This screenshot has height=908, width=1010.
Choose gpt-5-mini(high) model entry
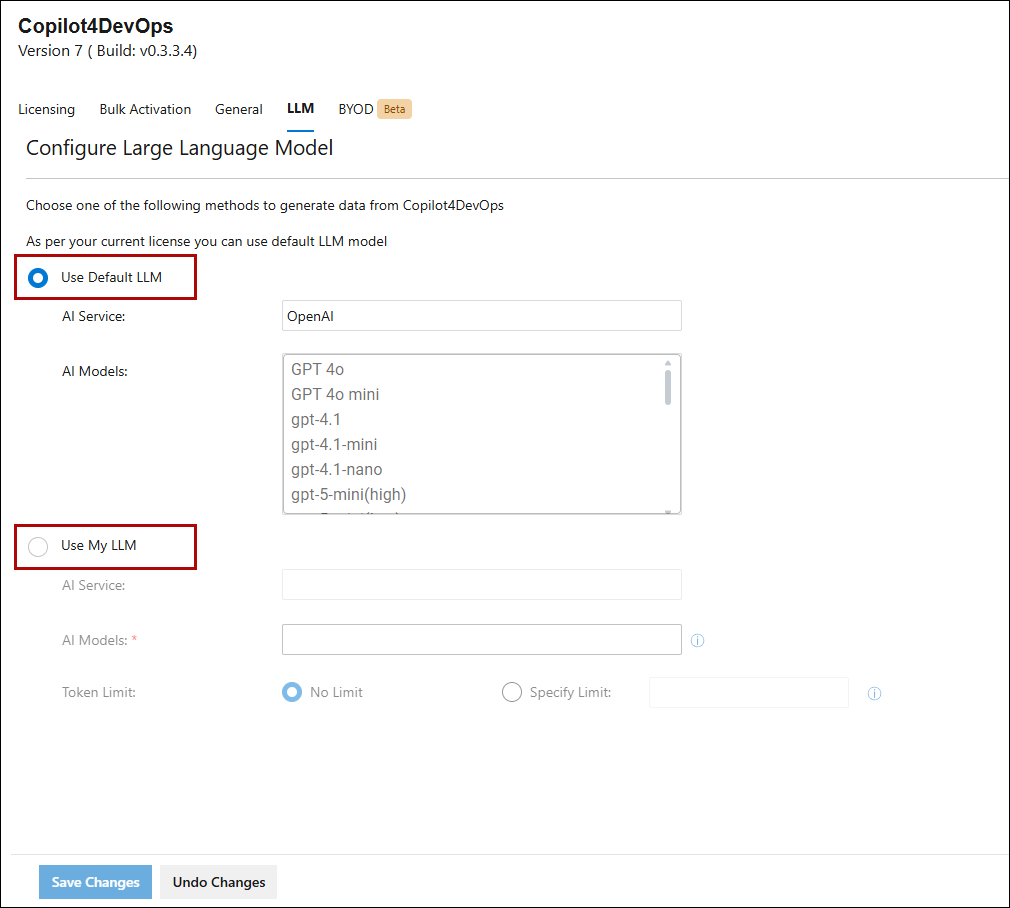point(348,495)
